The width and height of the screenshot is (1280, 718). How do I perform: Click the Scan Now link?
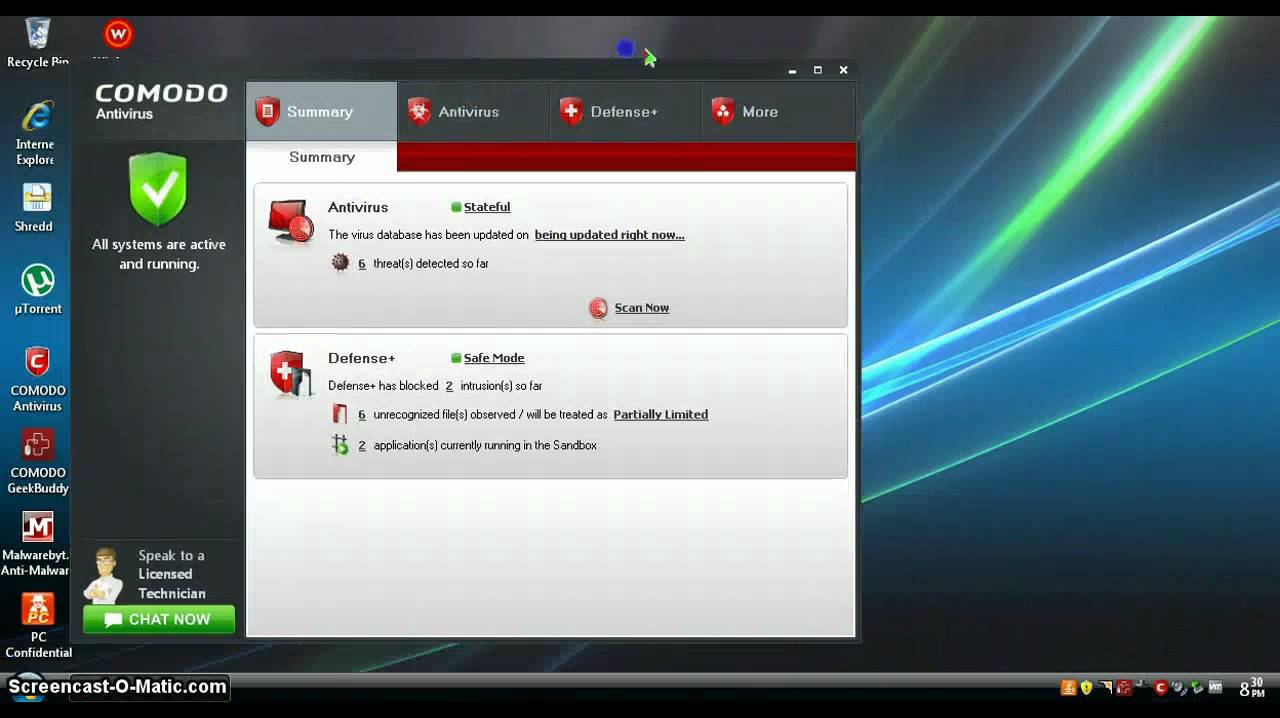pos(642,308)
